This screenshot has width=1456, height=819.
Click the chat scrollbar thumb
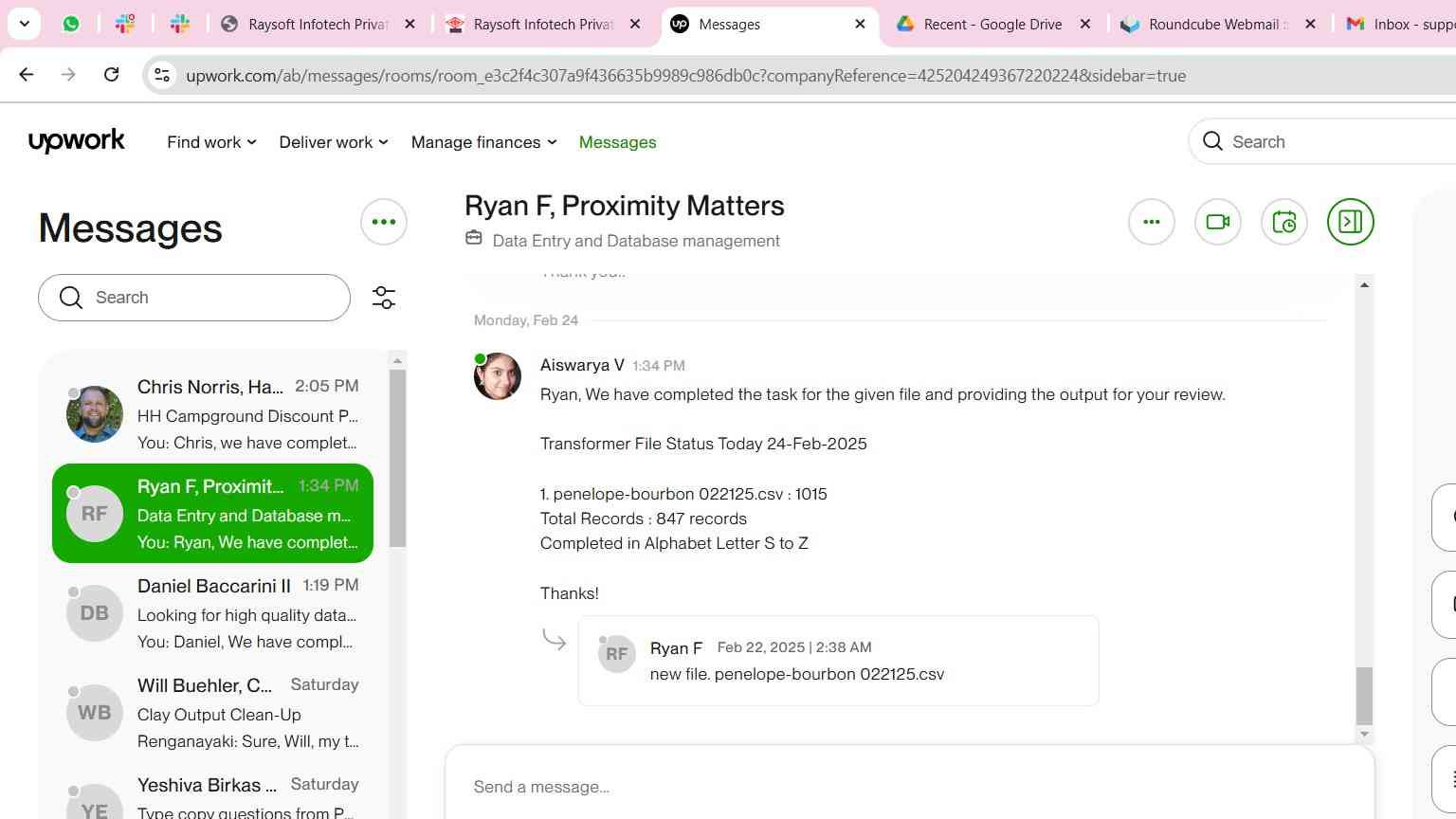(1364, 695)
